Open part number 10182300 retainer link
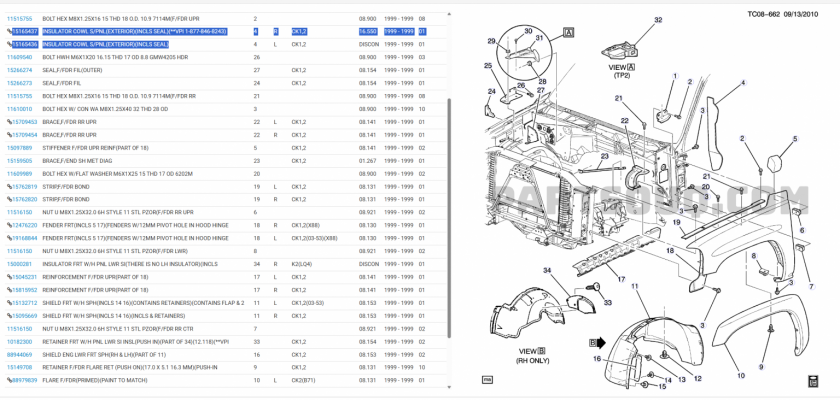This screenshot has height=400, width=840. coord(19,342)
